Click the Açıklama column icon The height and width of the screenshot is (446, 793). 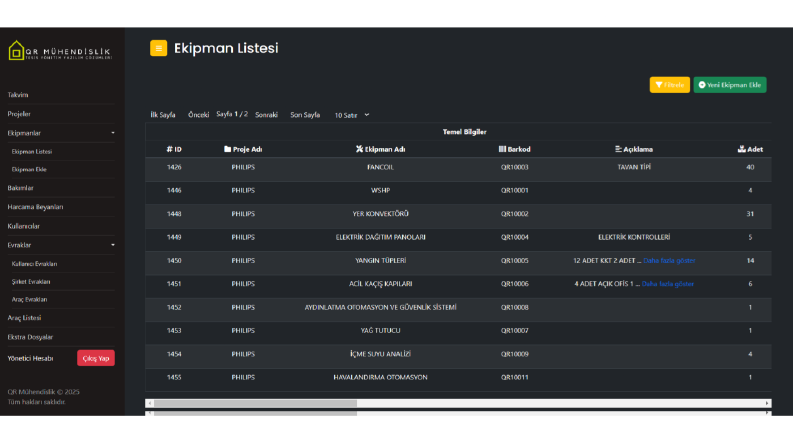coord(618,149)
